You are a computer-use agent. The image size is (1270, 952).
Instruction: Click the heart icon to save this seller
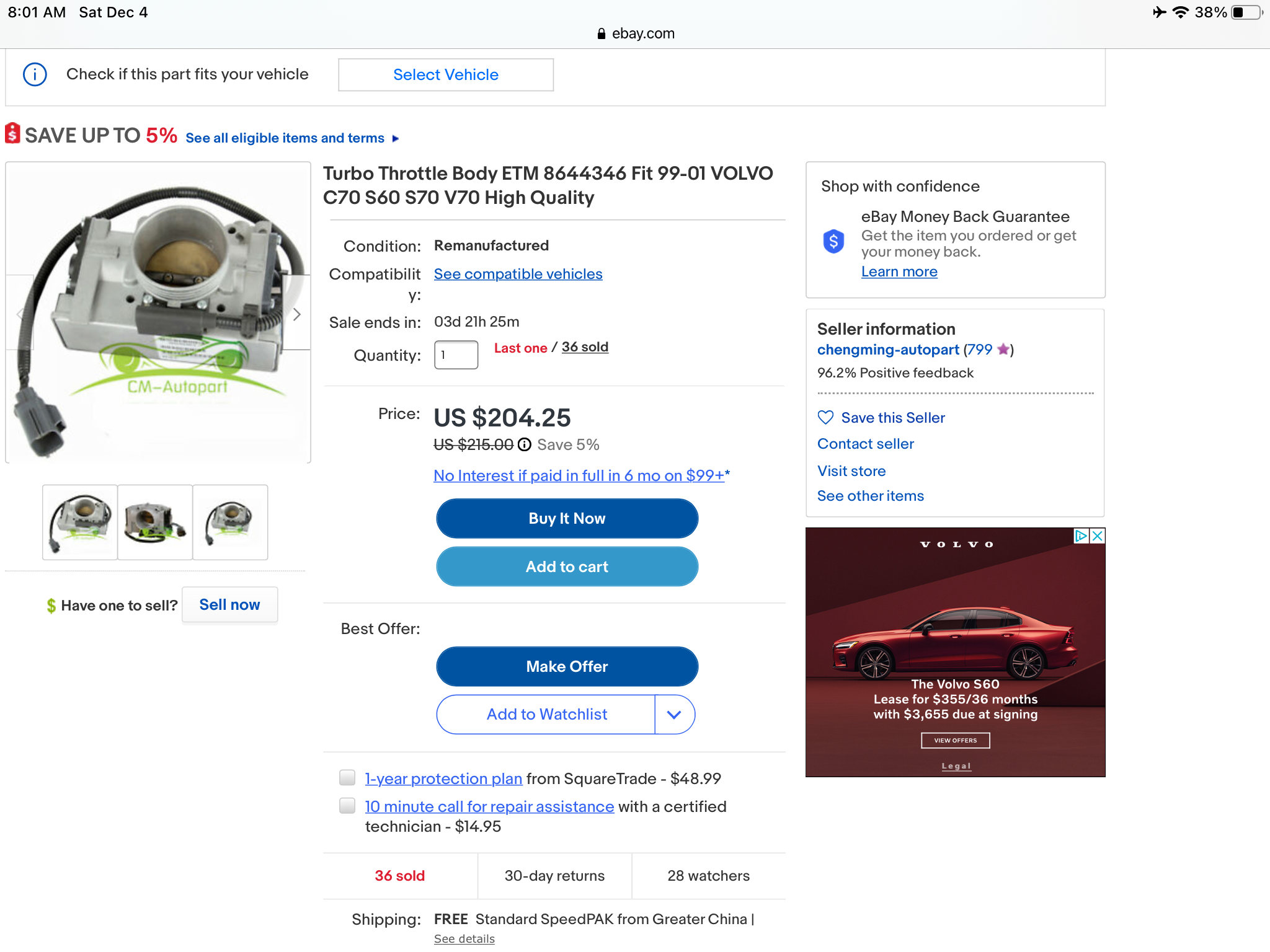tap(825, 418)
